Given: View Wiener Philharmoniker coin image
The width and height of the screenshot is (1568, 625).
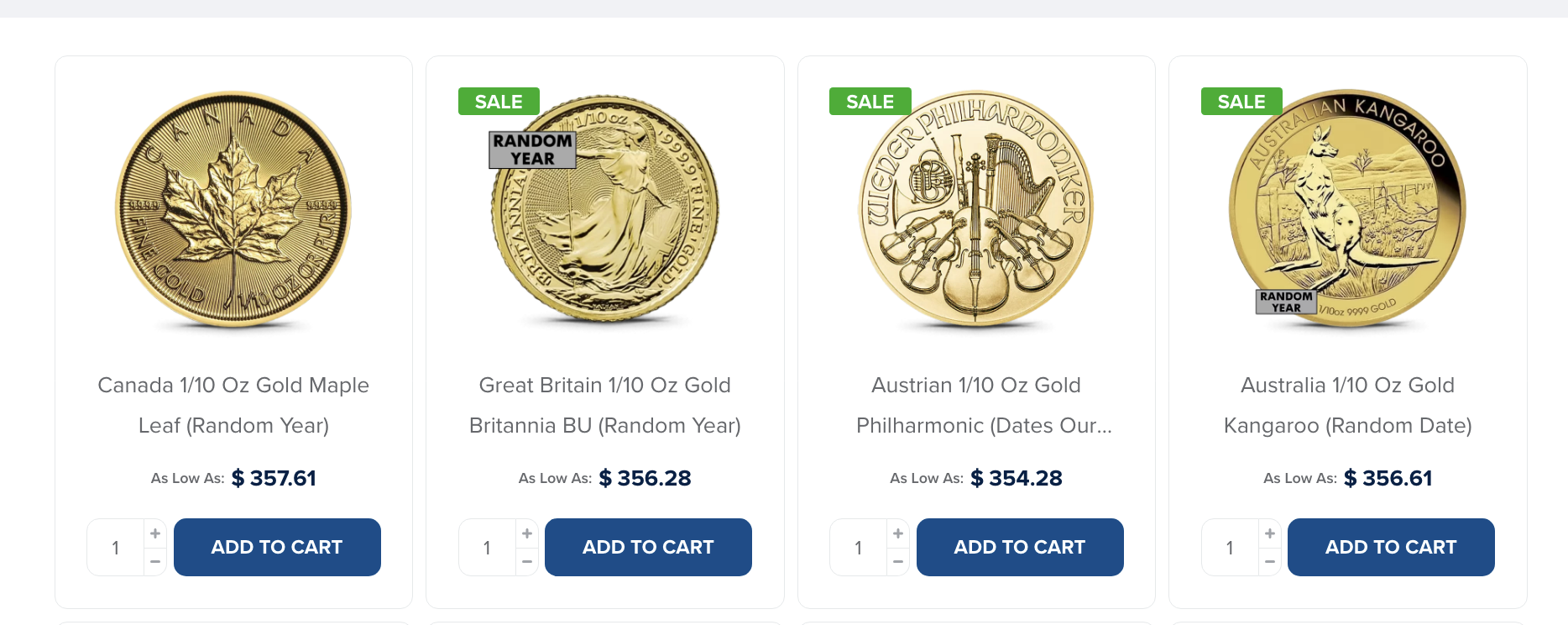Looking at the screenshot, I should [976, 208].
